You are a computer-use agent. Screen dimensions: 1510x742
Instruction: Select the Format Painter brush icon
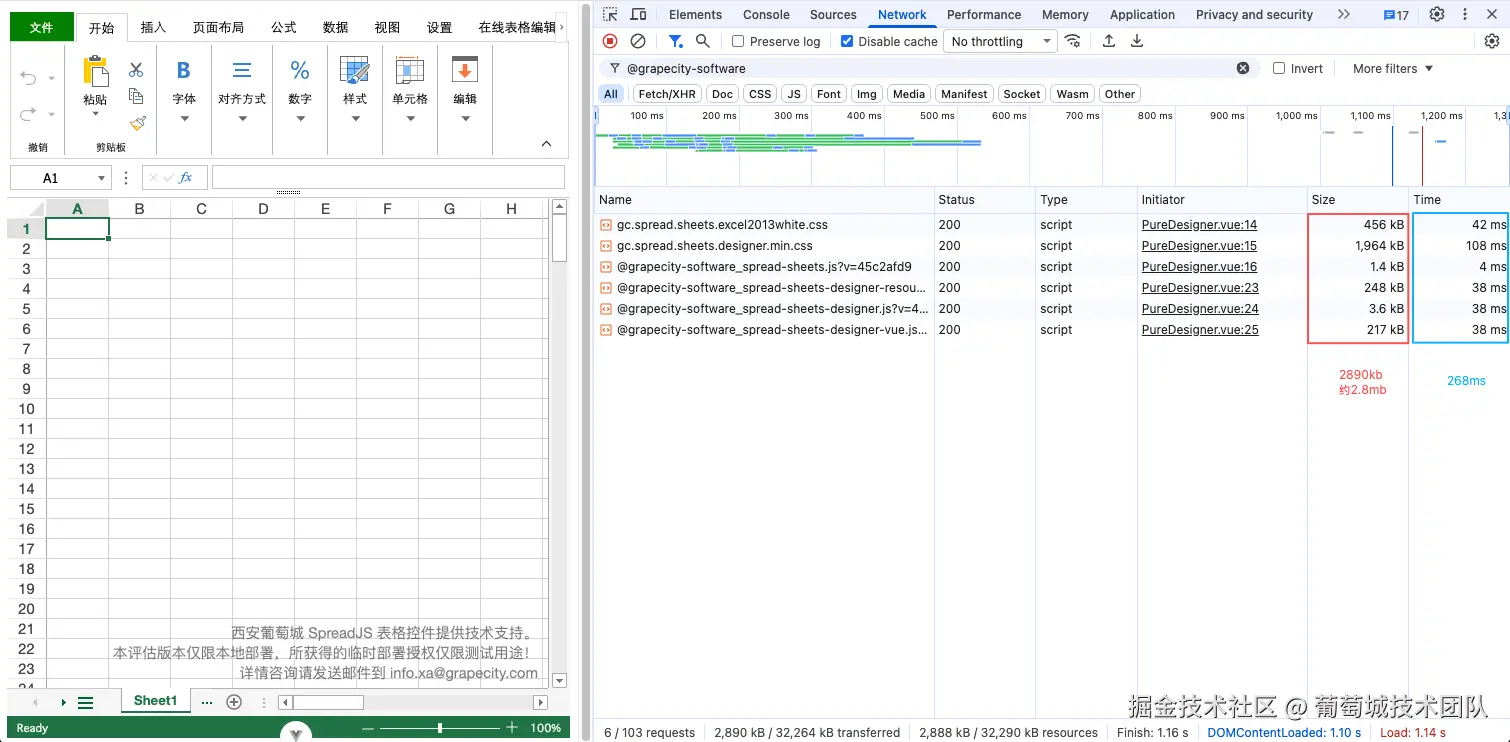tap(138, 123)
